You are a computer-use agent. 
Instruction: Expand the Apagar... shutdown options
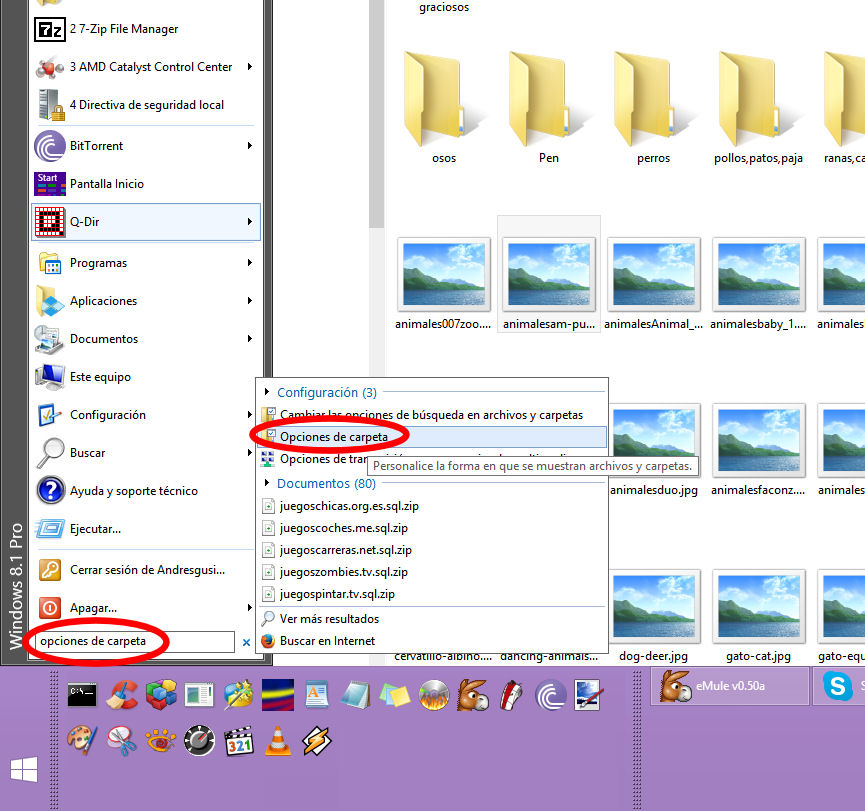[x=249, y=608]
